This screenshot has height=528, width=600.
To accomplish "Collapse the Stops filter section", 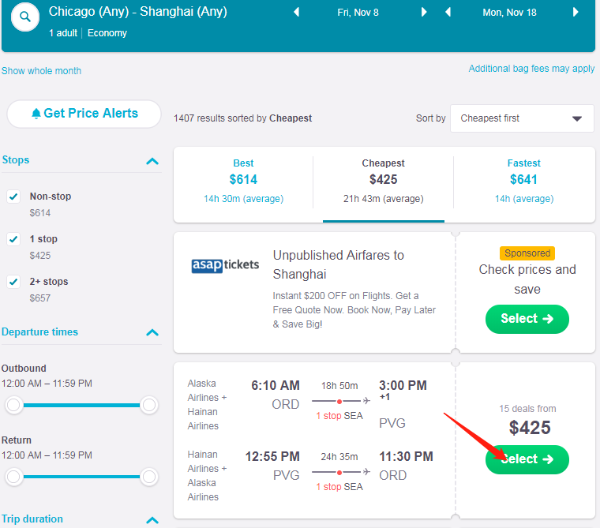I will click(152, 161).
